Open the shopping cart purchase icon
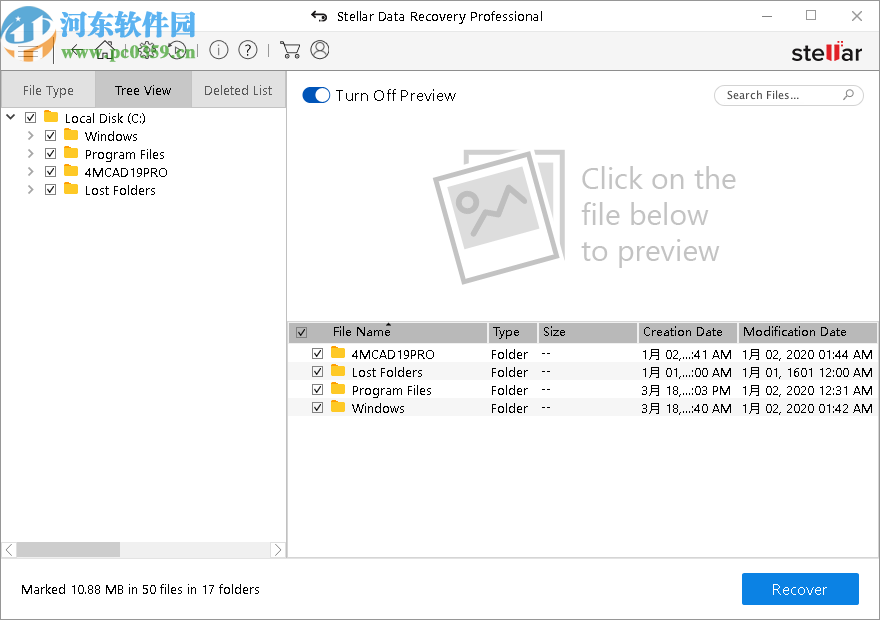This screenshot has height=620, width=880. tap(290, 50)
